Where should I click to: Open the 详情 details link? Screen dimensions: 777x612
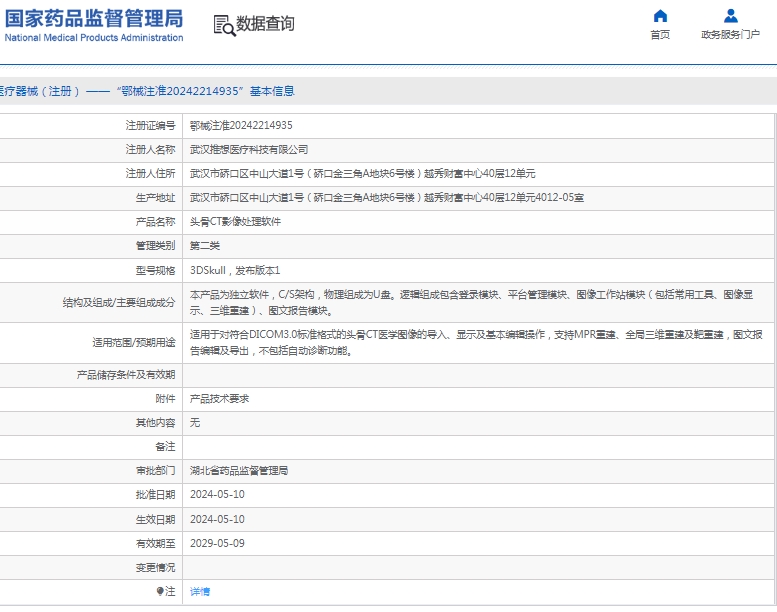(x=200, y=591)
